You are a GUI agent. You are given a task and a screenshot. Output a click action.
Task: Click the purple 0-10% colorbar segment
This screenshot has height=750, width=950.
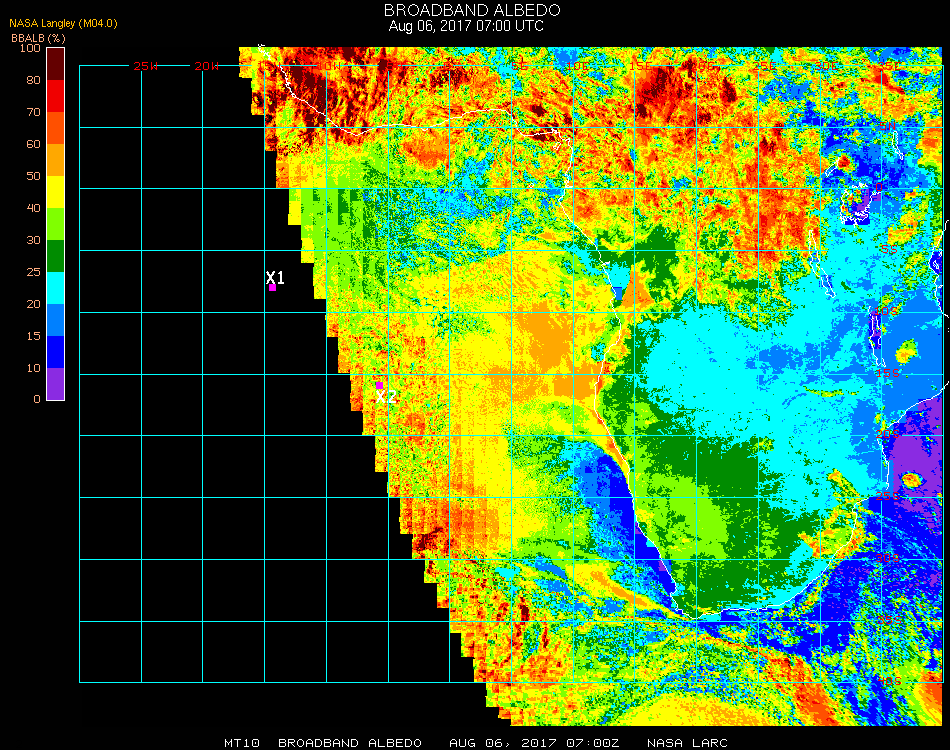point(56,384)
